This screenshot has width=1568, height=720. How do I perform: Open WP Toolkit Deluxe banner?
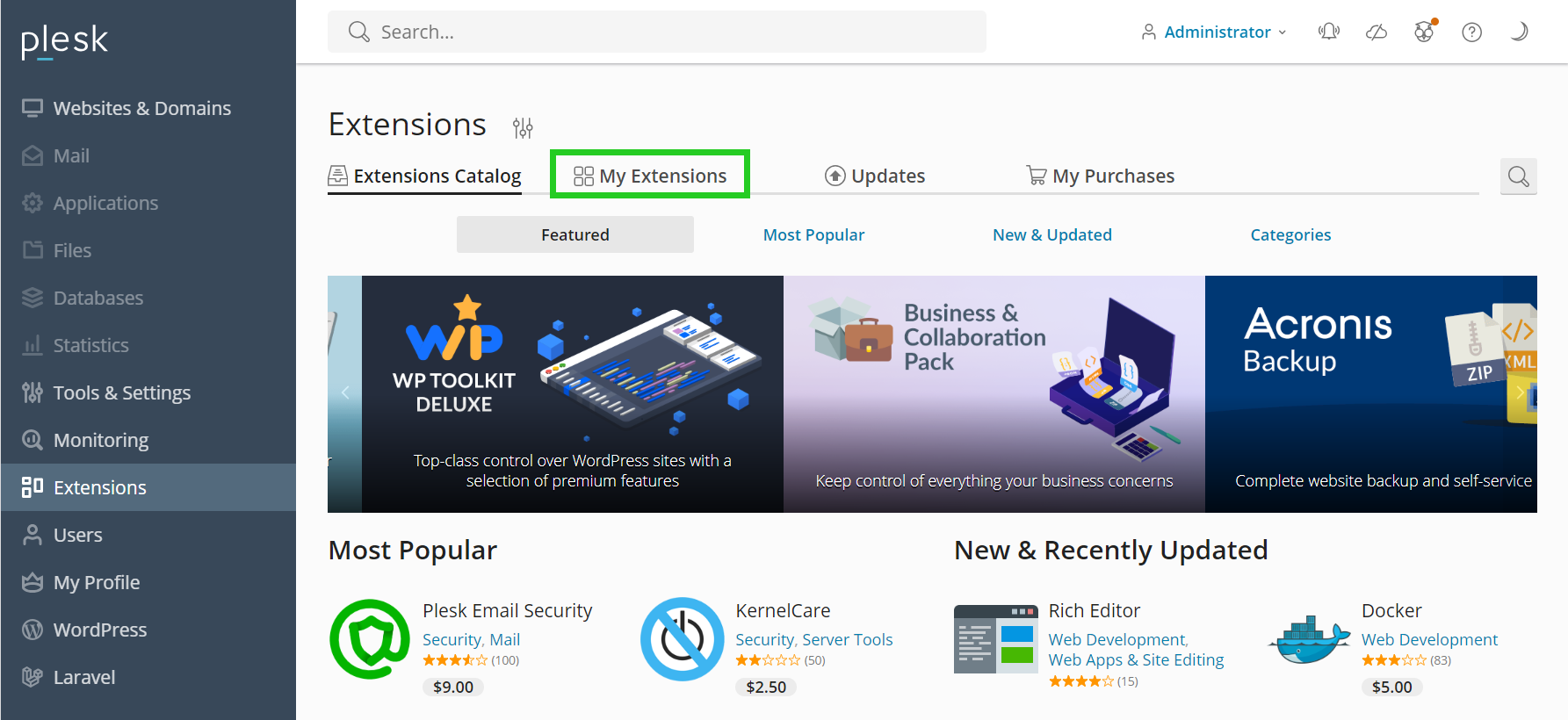coord(573,394)
